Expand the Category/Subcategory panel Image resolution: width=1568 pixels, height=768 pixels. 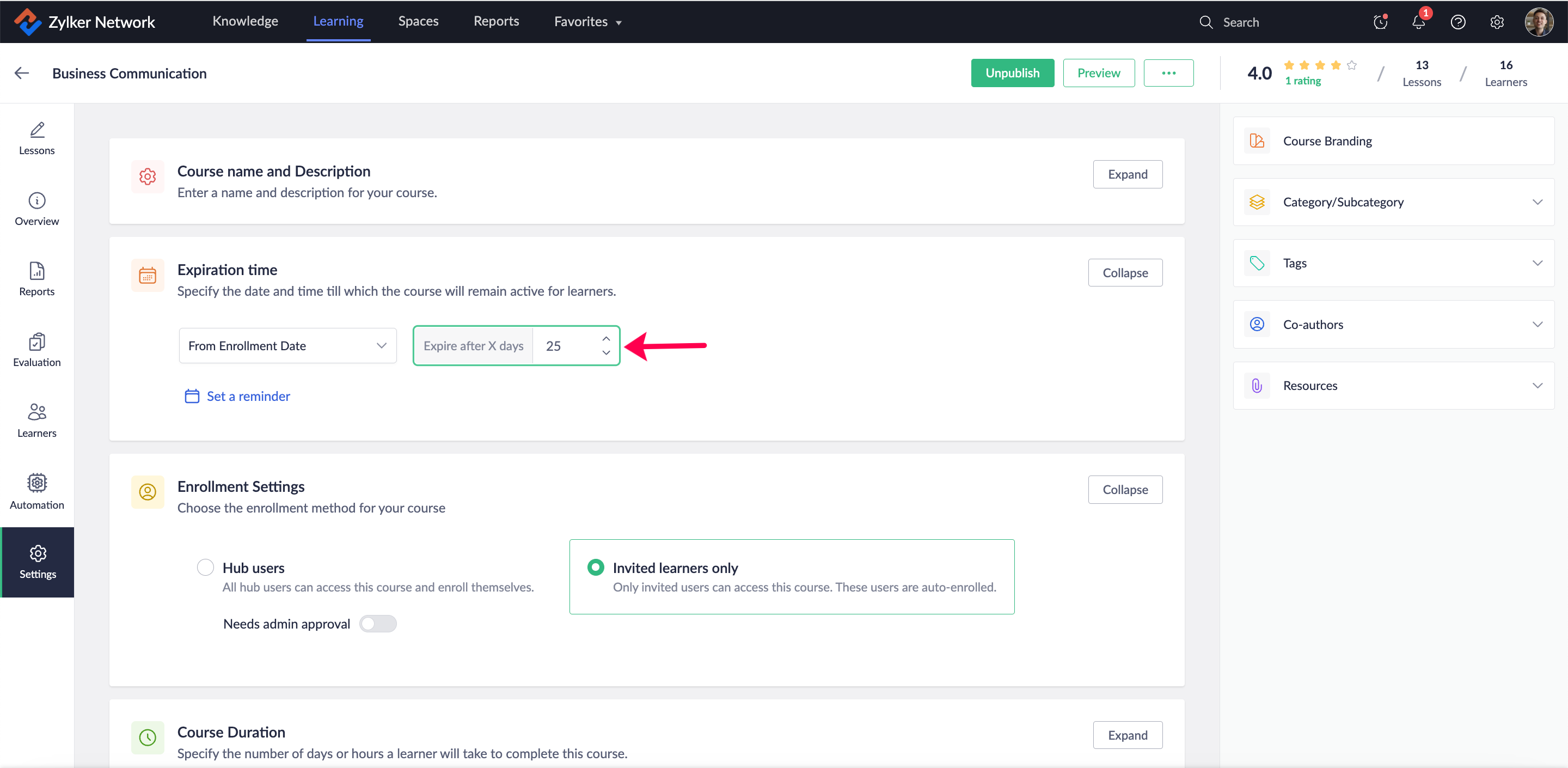(1393, 202)
